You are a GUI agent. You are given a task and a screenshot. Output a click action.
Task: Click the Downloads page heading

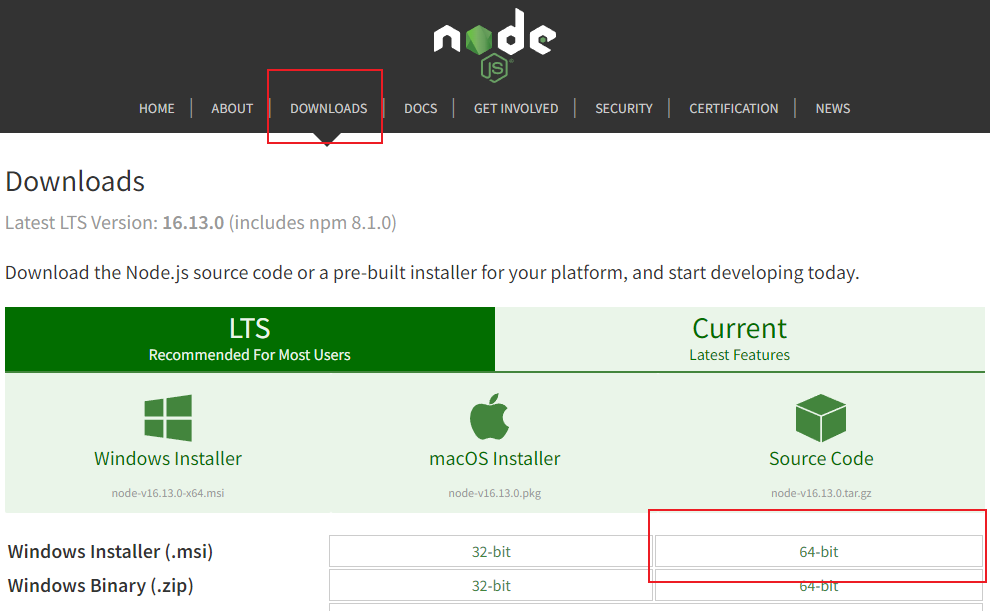pyautogui.click(x=75, y=182)
